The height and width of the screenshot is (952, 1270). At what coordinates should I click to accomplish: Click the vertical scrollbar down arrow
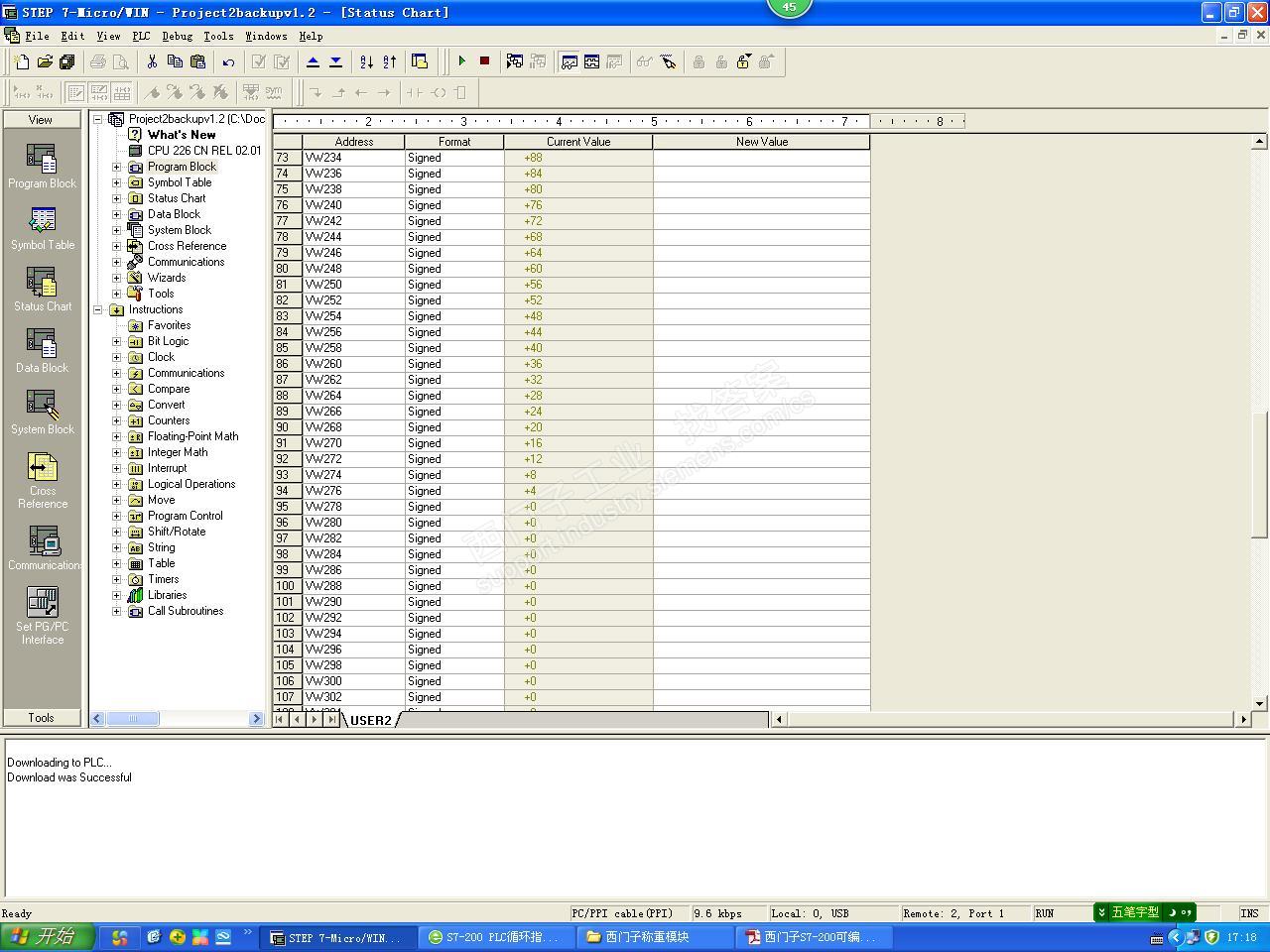tap(1259, 703)
